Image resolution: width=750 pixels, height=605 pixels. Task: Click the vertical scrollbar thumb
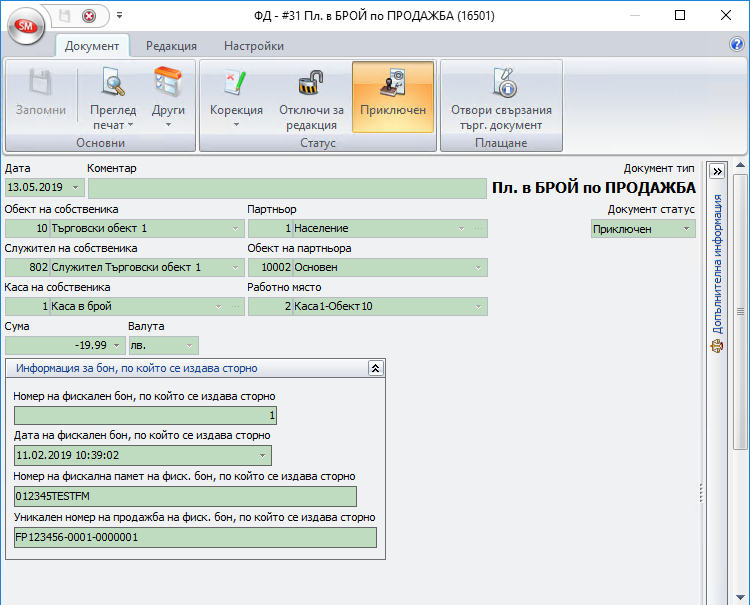(740, 312)
